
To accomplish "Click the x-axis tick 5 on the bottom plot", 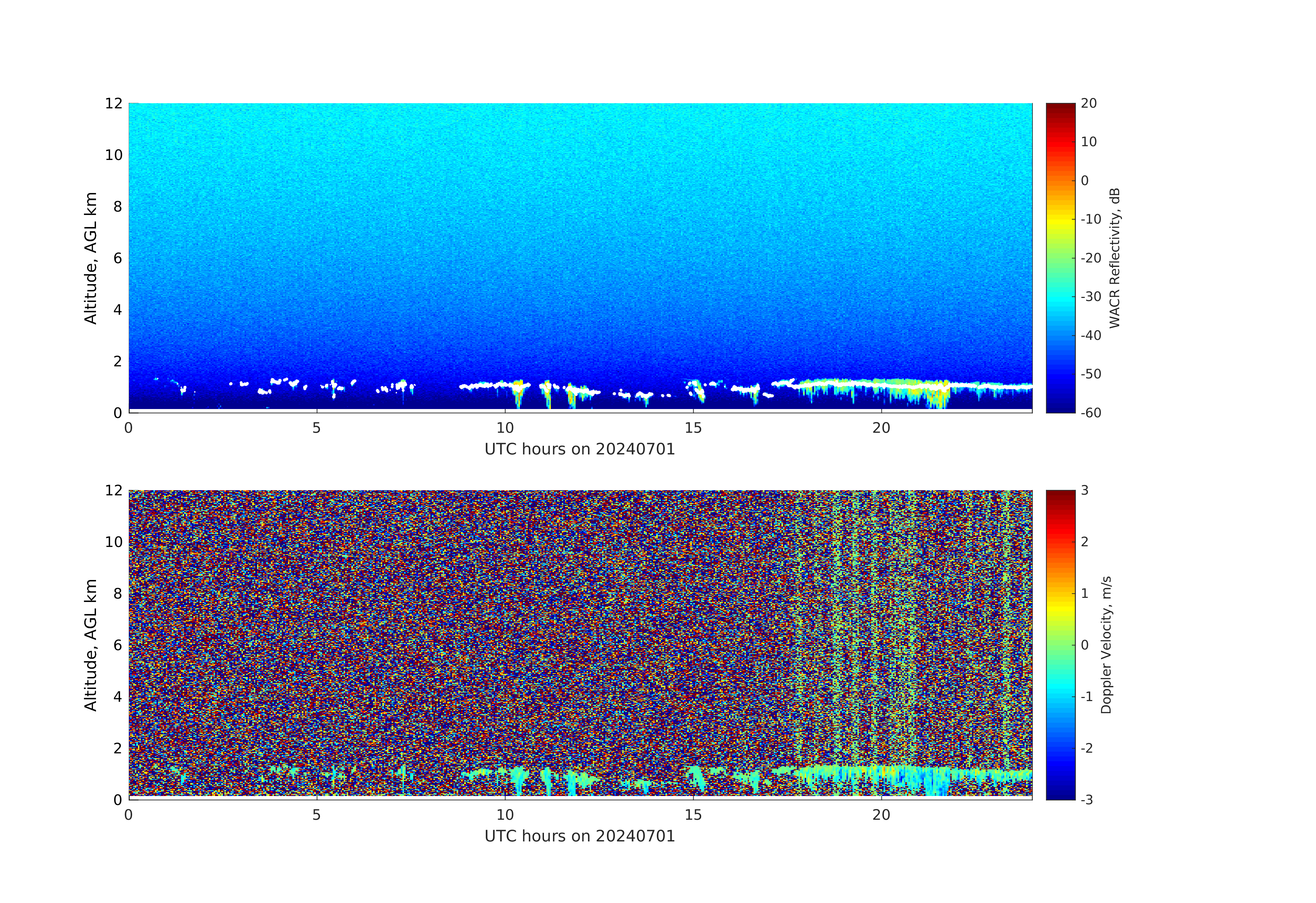I will coord(317,815).
